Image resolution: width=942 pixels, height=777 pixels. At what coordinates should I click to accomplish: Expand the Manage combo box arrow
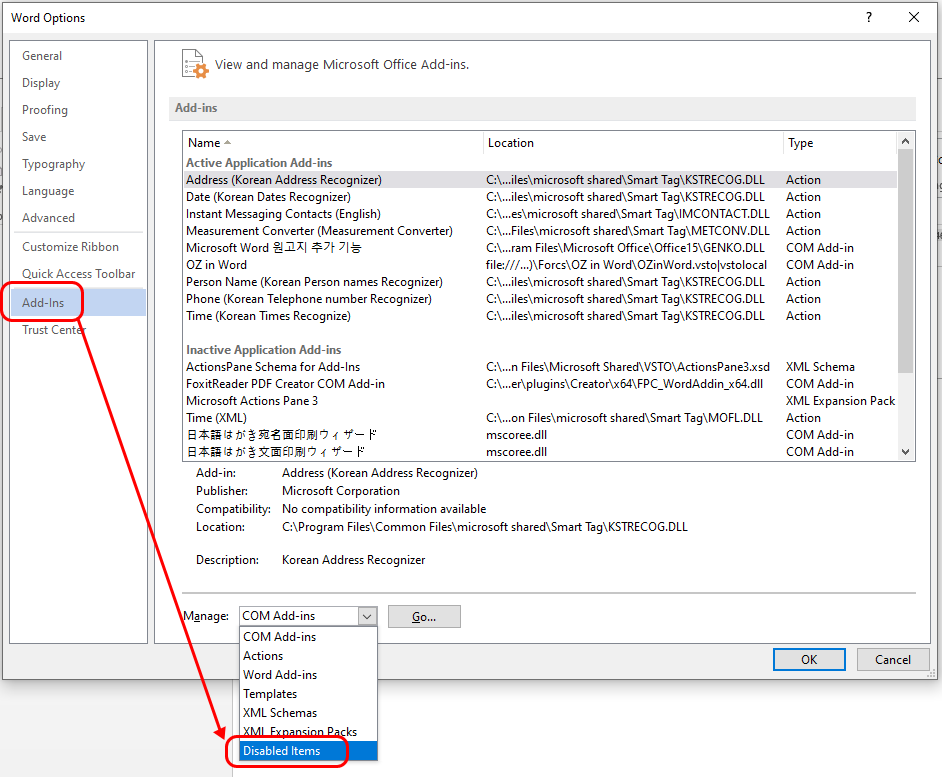pyautogui.click(x=367, y=616)
